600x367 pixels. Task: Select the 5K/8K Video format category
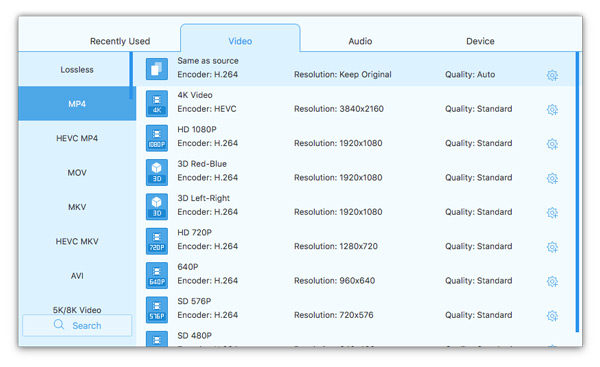click(77, 309)
